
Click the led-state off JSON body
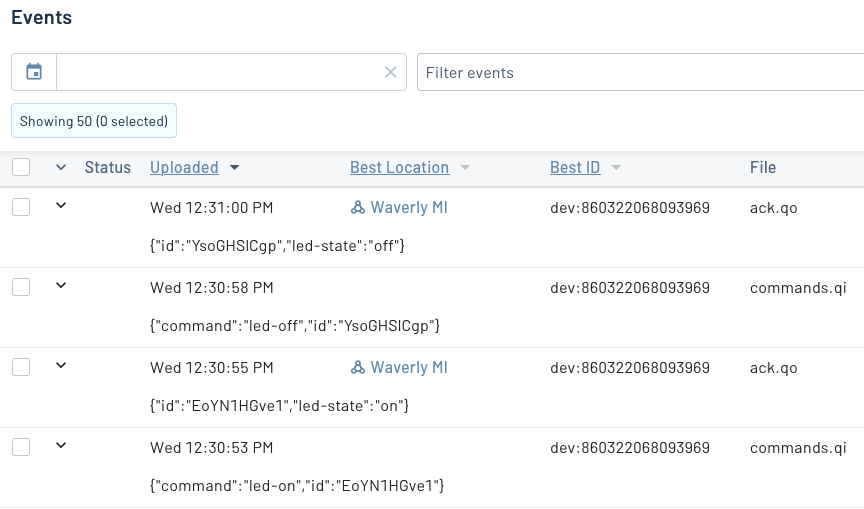[x=277, y=246]
